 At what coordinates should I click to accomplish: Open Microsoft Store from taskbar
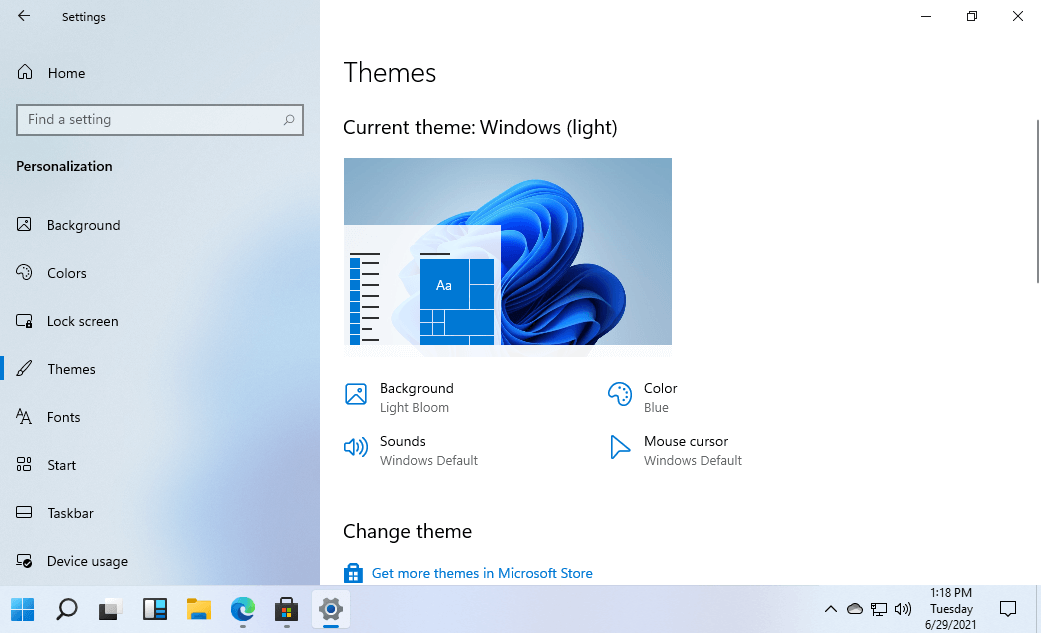click(287, 609)
